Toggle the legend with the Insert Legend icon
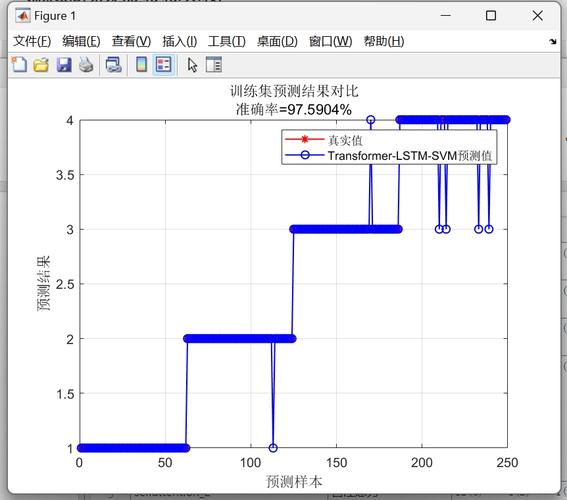This screenshot has width=567, height=500. pos(164,65)
